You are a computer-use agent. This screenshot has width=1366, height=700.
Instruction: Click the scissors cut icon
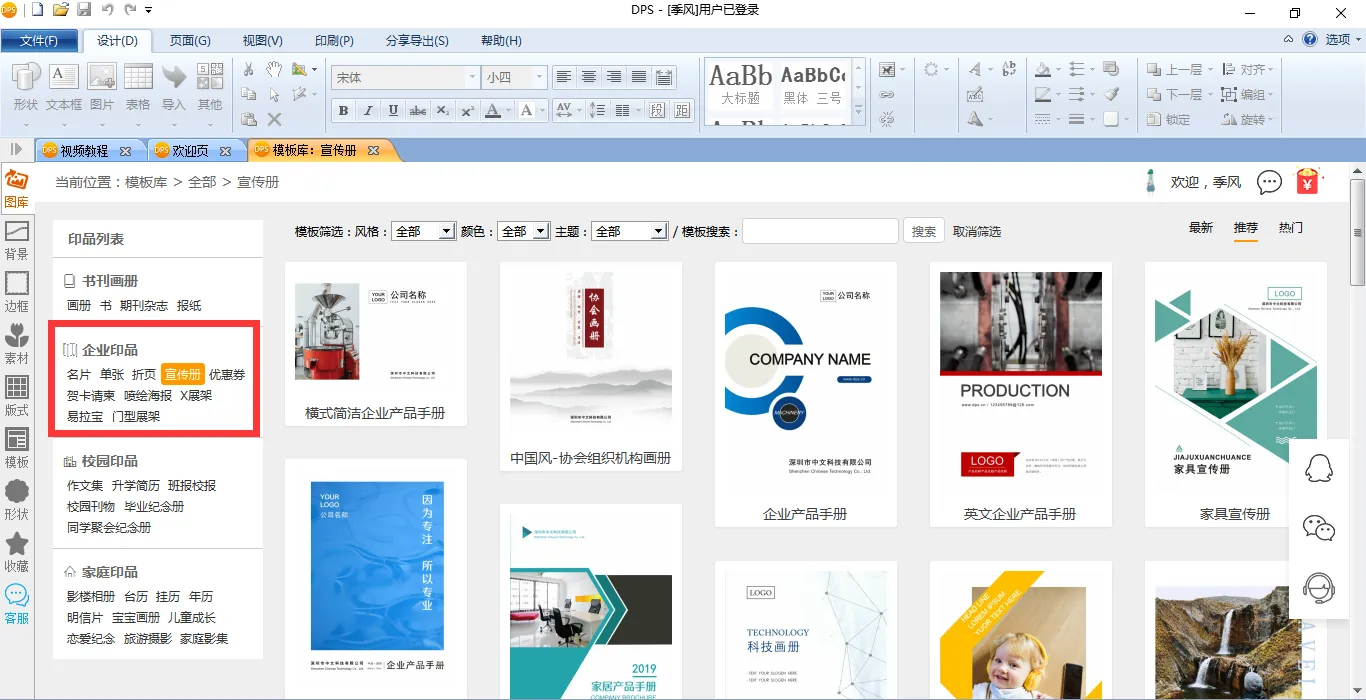pos(249,69)
